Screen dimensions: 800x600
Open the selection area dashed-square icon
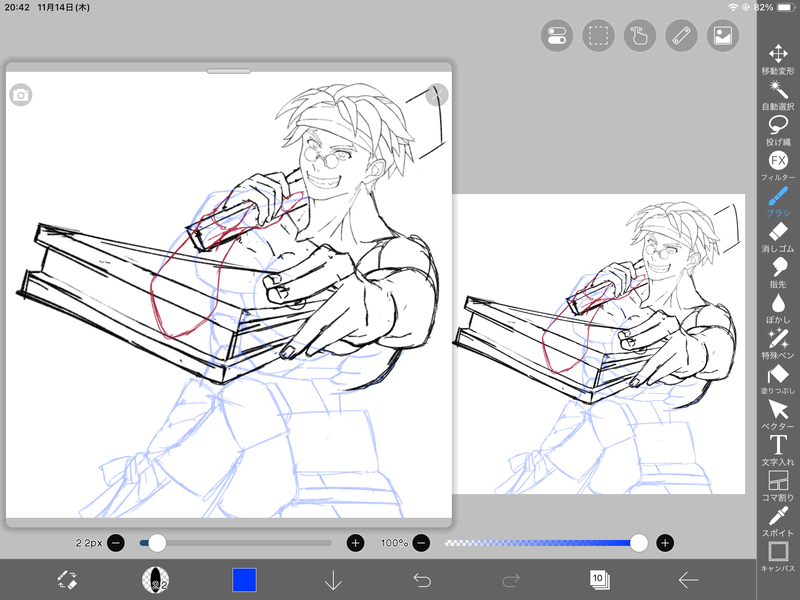(x=598, y=36)
